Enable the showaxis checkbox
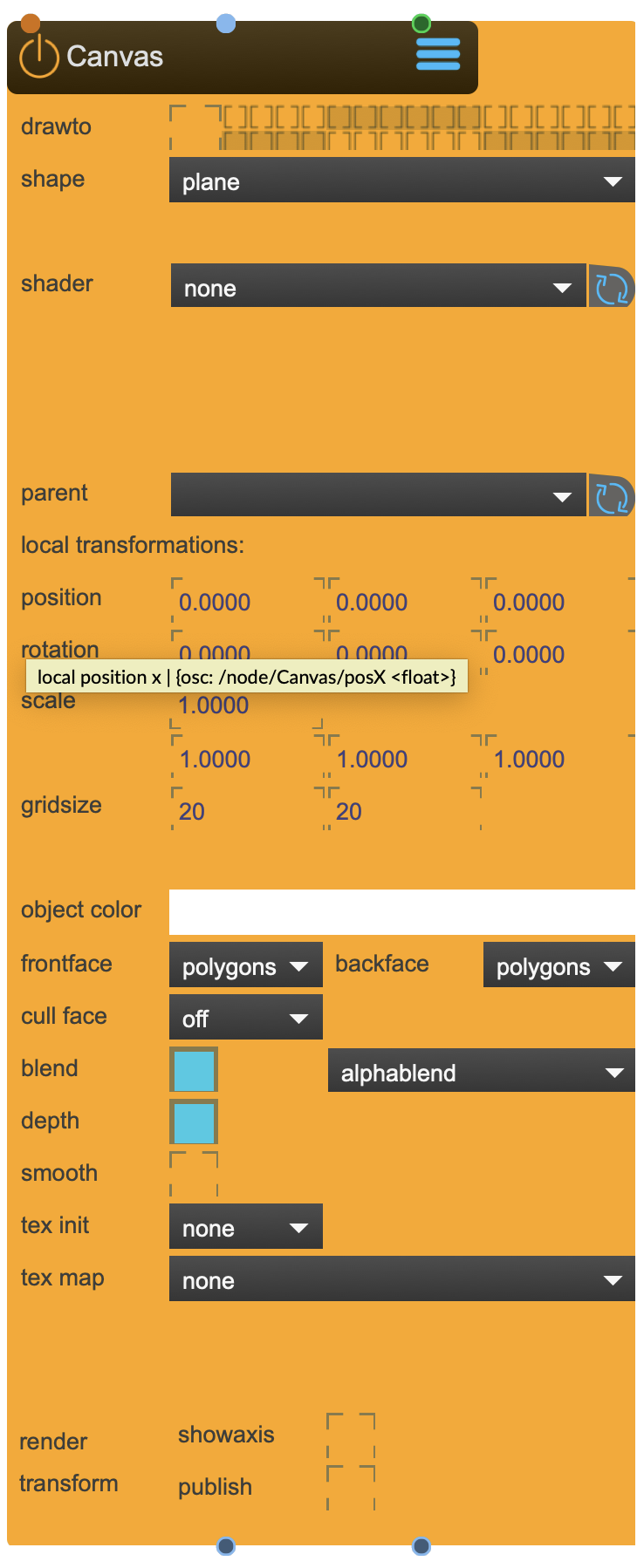 point(350,1435)
